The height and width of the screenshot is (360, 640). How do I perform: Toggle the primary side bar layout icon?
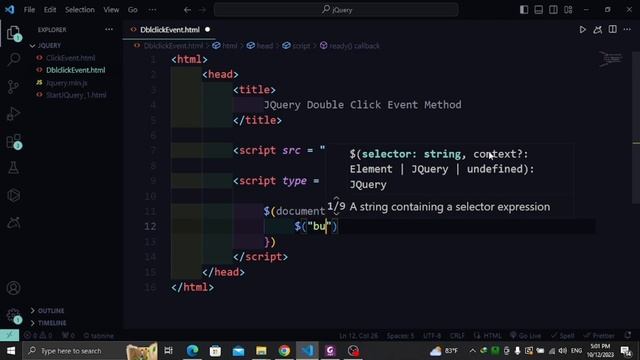pyautogui.click(x=524, y=10)
